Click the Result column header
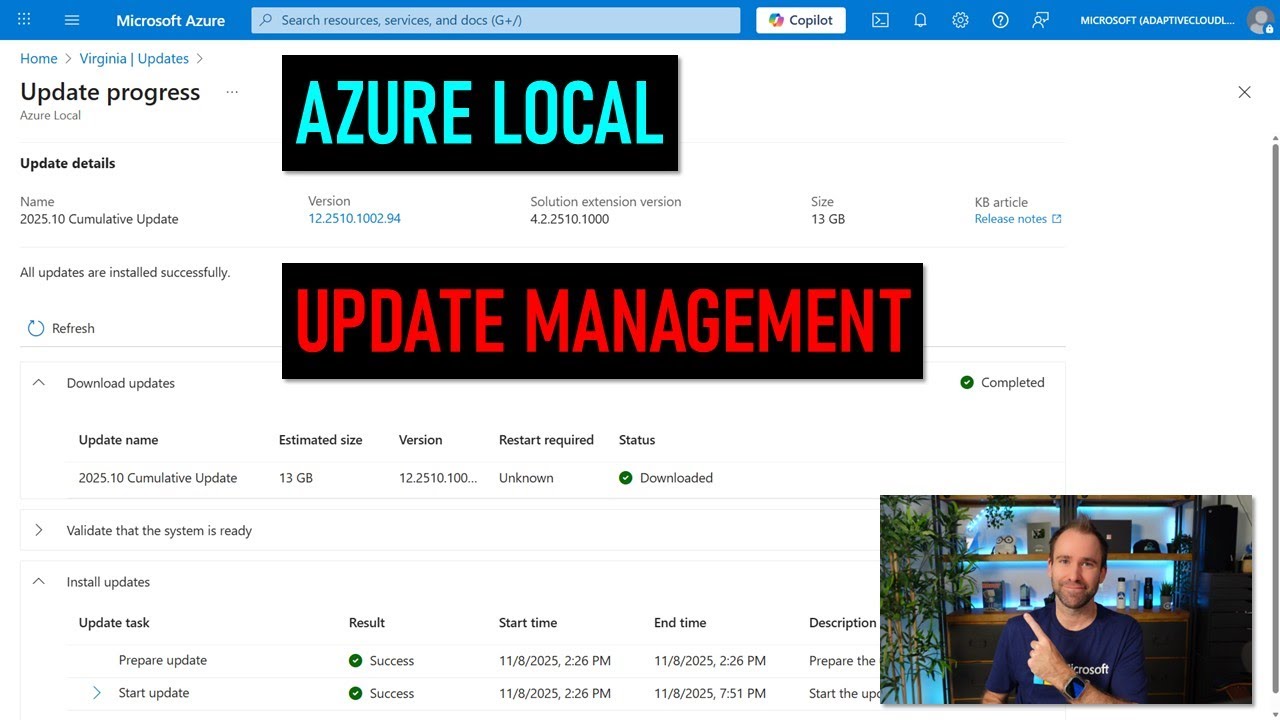The height and width of the screenshot is (720, 1280). coord(367,622)
